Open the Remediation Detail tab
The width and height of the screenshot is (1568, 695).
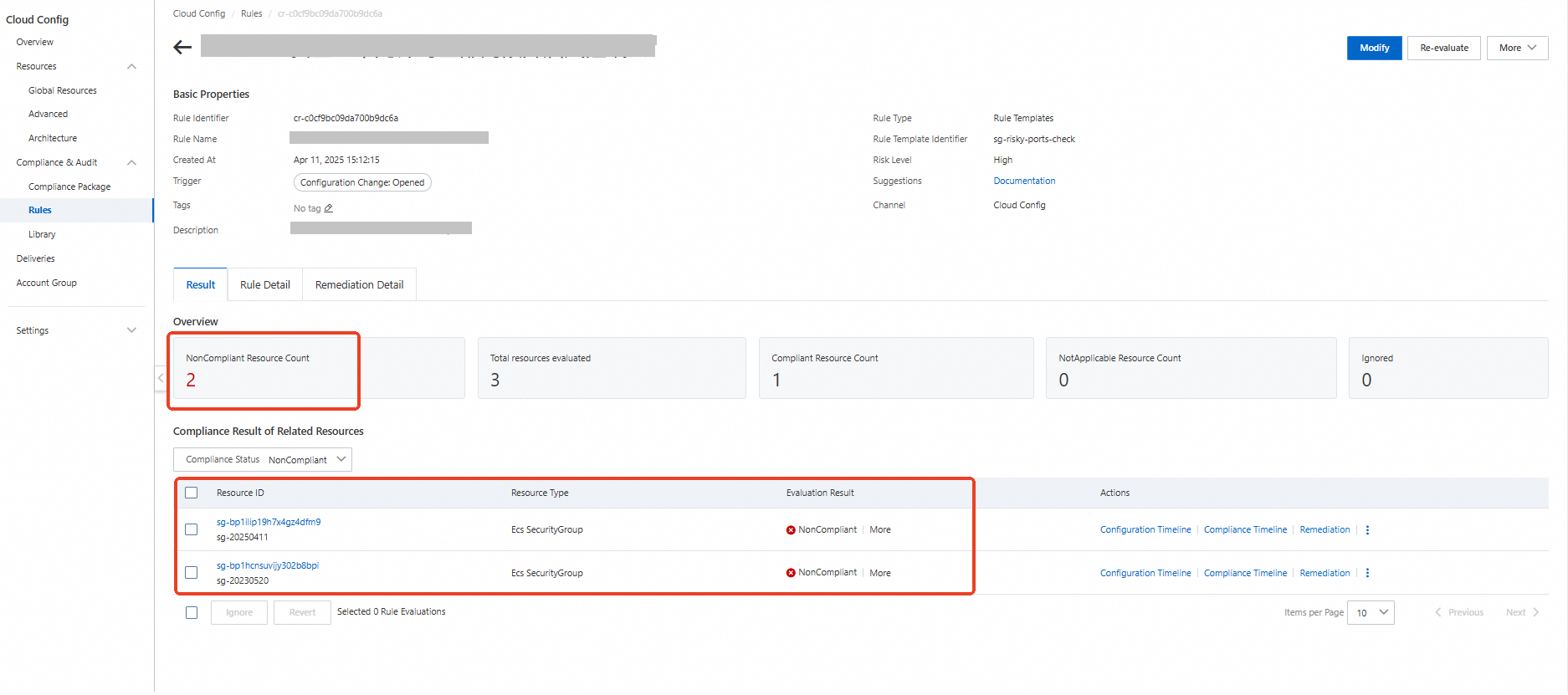pos(360,284)
